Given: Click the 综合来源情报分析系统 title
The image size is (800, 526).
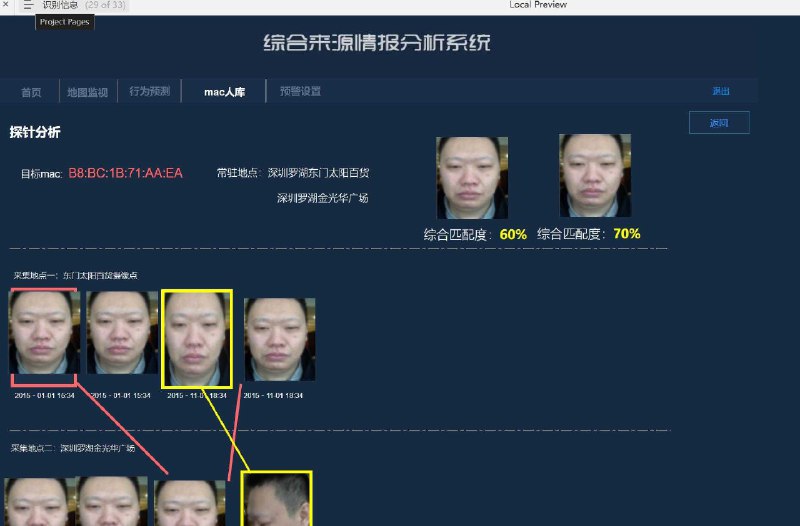Looking at the screenshot, I should click(377, 43).
